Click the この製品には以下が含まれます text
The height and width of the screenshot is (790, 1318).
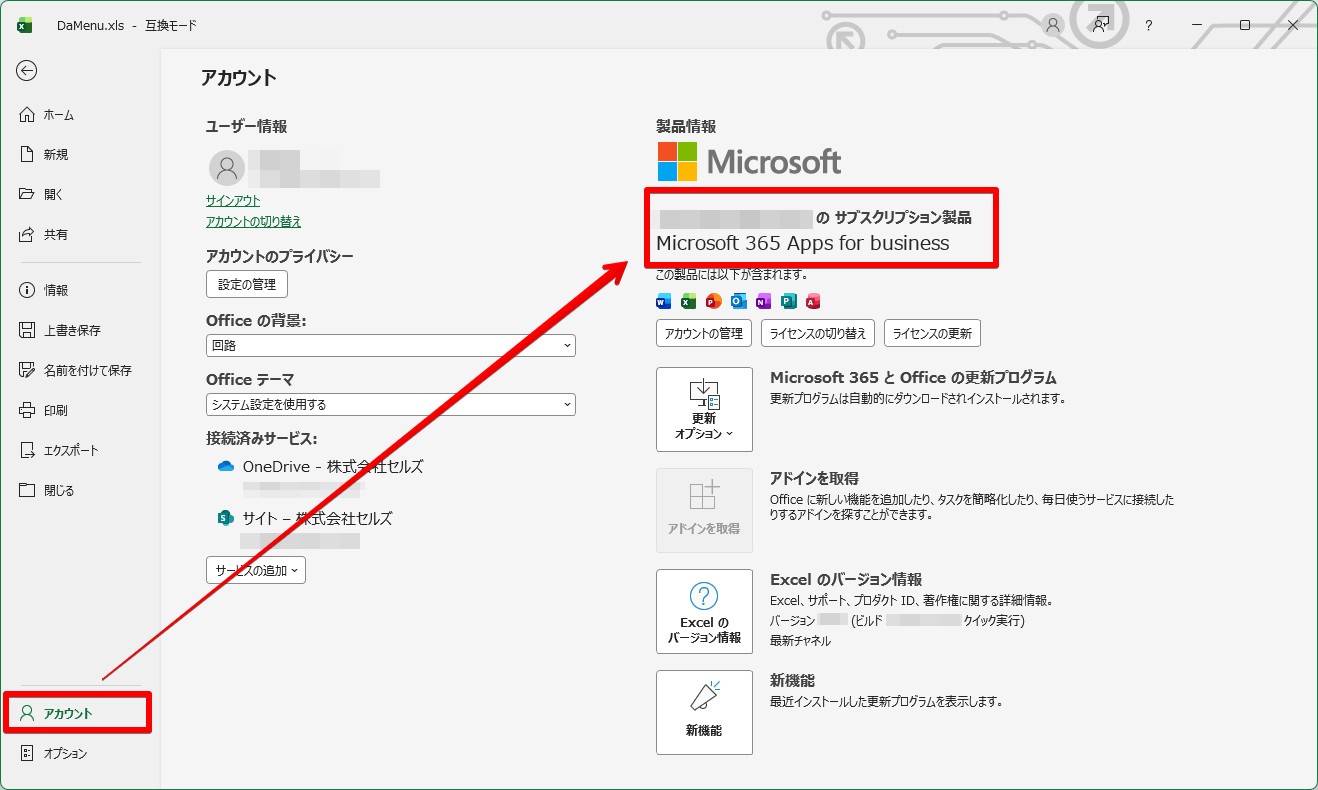click(x=731, y=275)
